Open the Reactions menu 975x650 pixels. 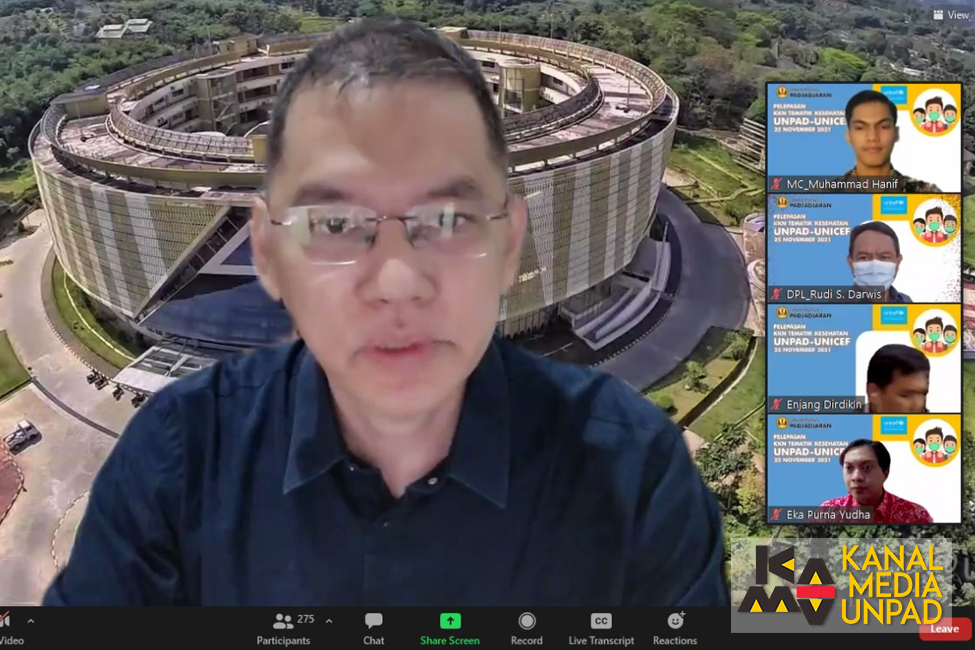[x=675, y=628]
